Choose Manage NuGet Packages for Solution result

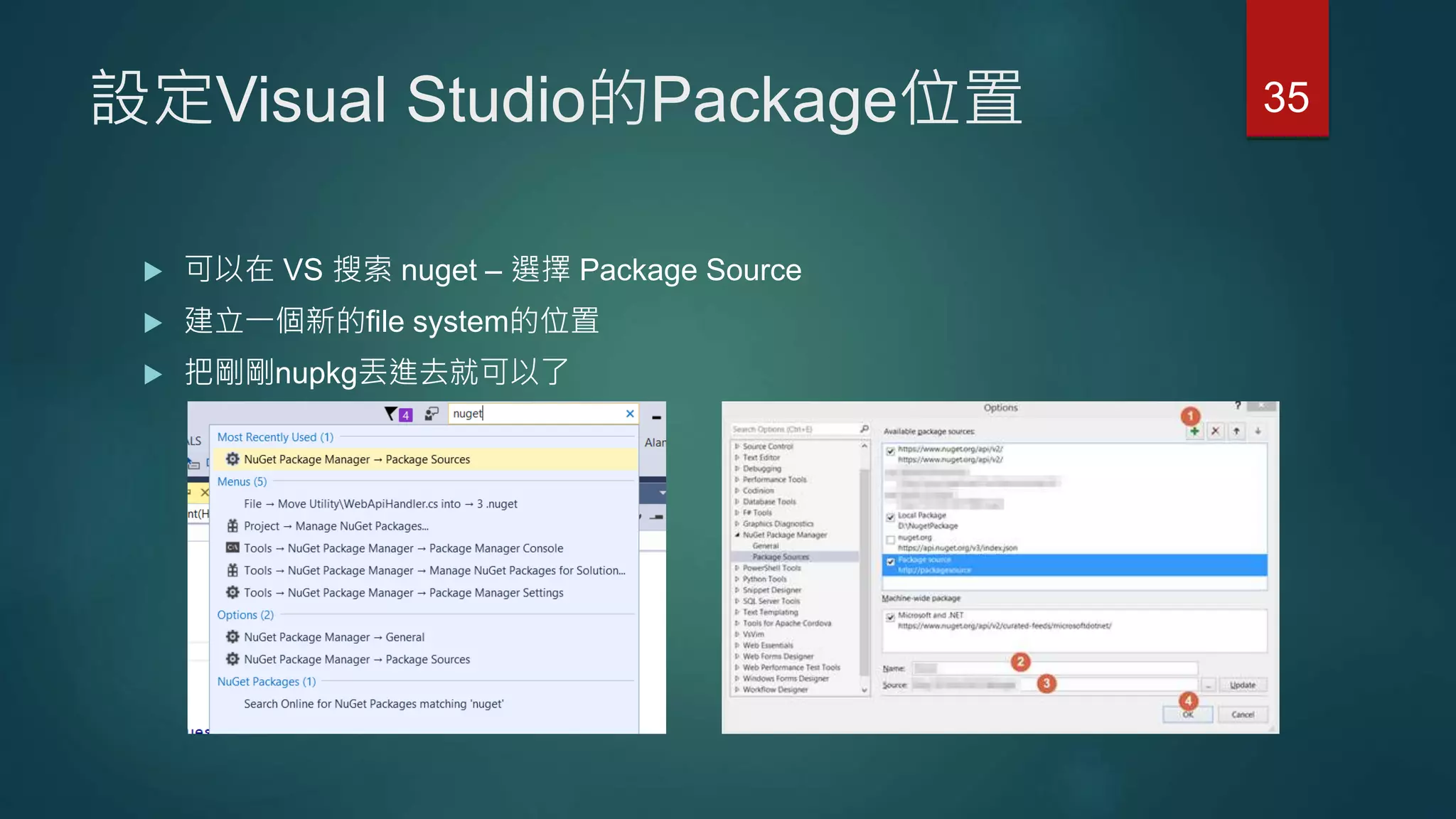(x=424, y=570)
